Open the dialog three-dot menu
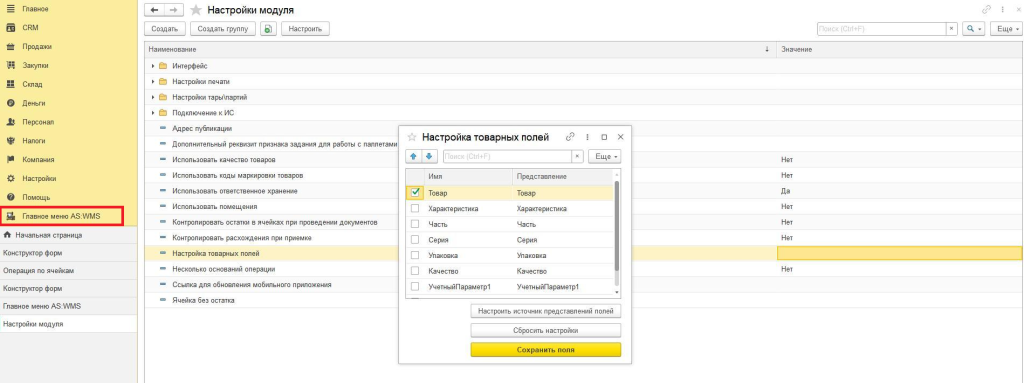 (x=588, y=137)
